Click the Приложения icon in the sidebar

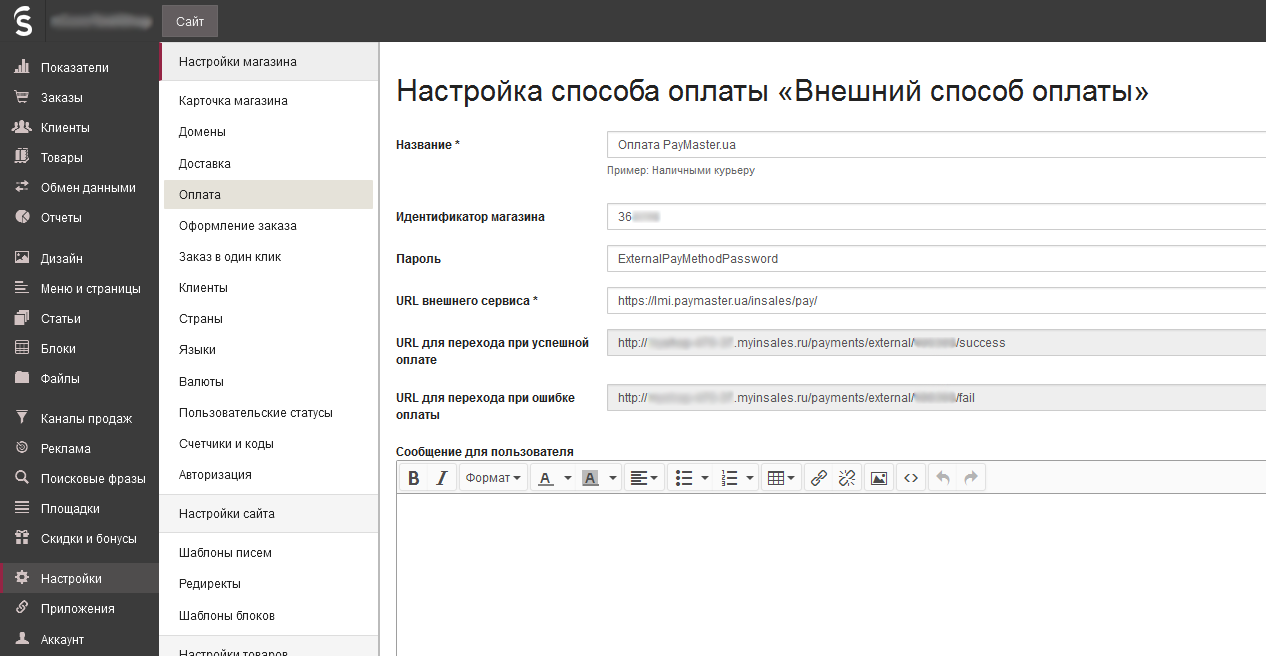click(x=21, y=608)
